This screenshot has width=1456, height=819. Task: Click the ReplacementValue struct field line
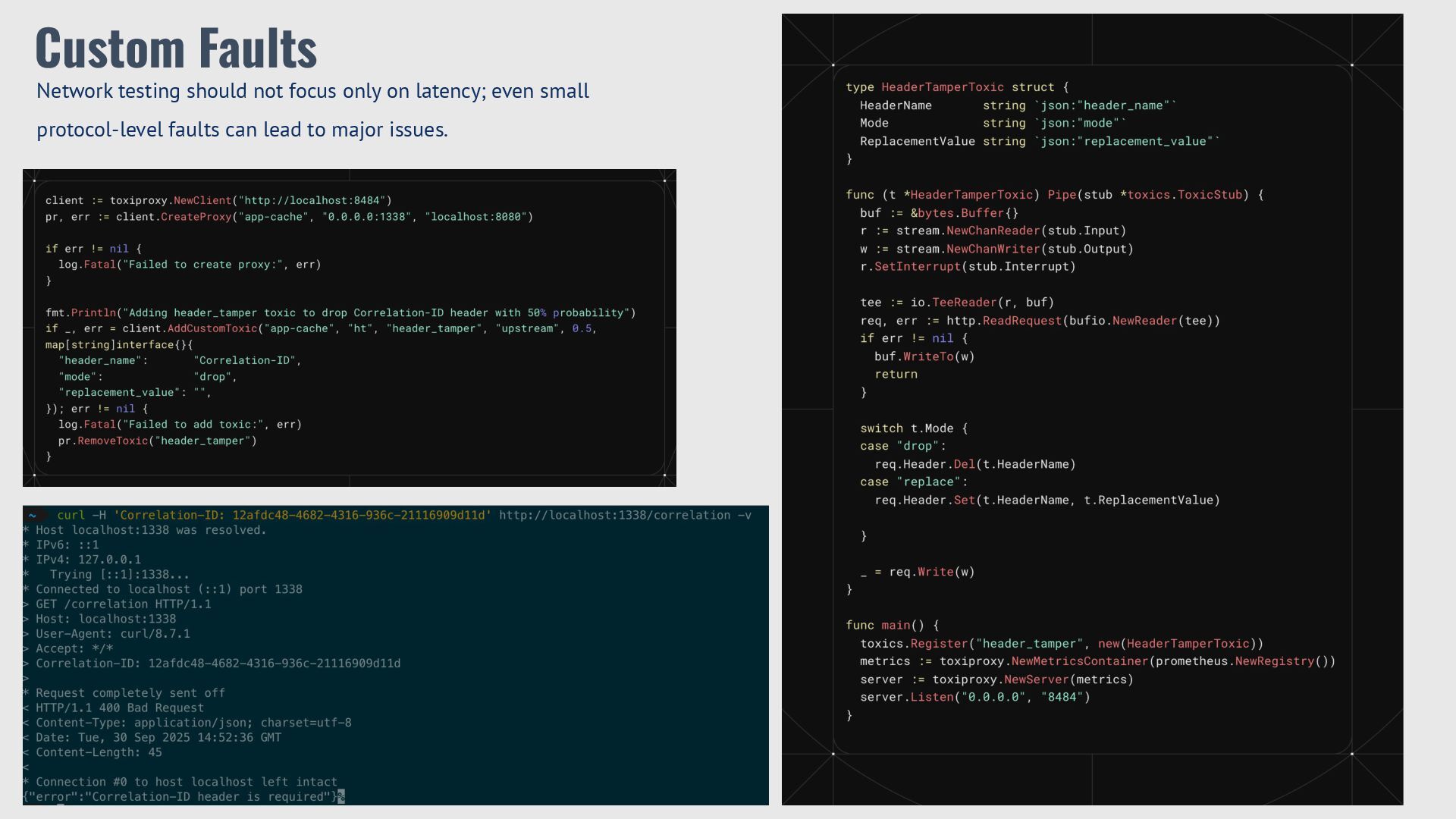coord(1039,142)
